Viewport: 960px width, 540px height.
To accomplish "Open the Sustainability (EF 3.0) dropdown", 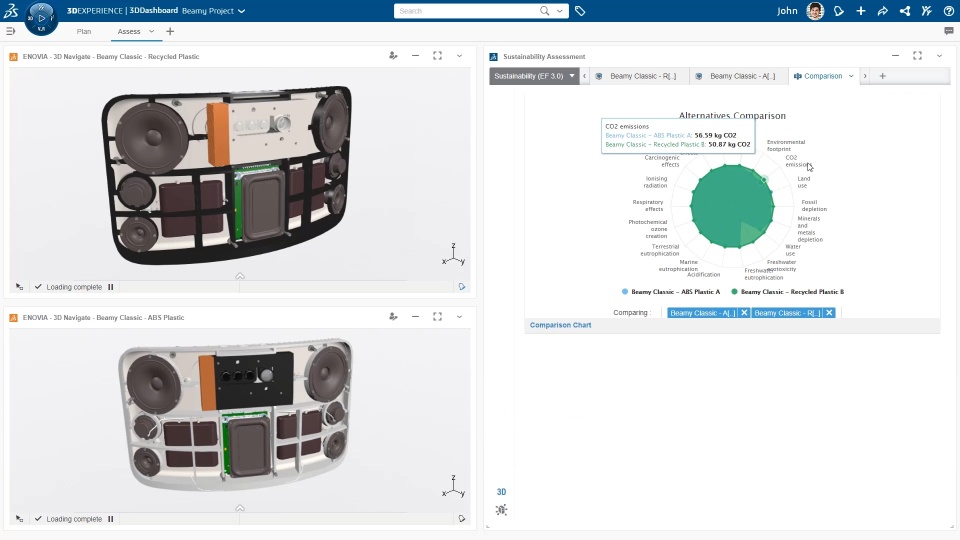I will click(x=534, y=76).
